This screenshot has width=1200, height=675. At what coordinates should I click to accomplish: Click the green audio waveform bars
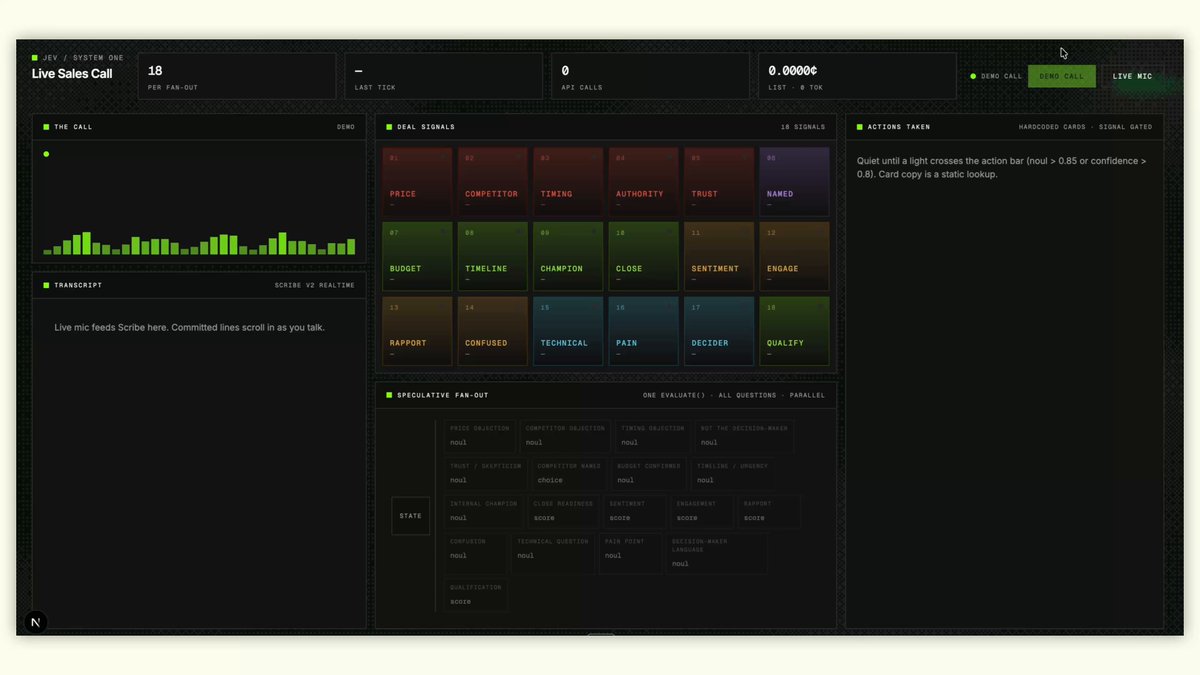199,243
